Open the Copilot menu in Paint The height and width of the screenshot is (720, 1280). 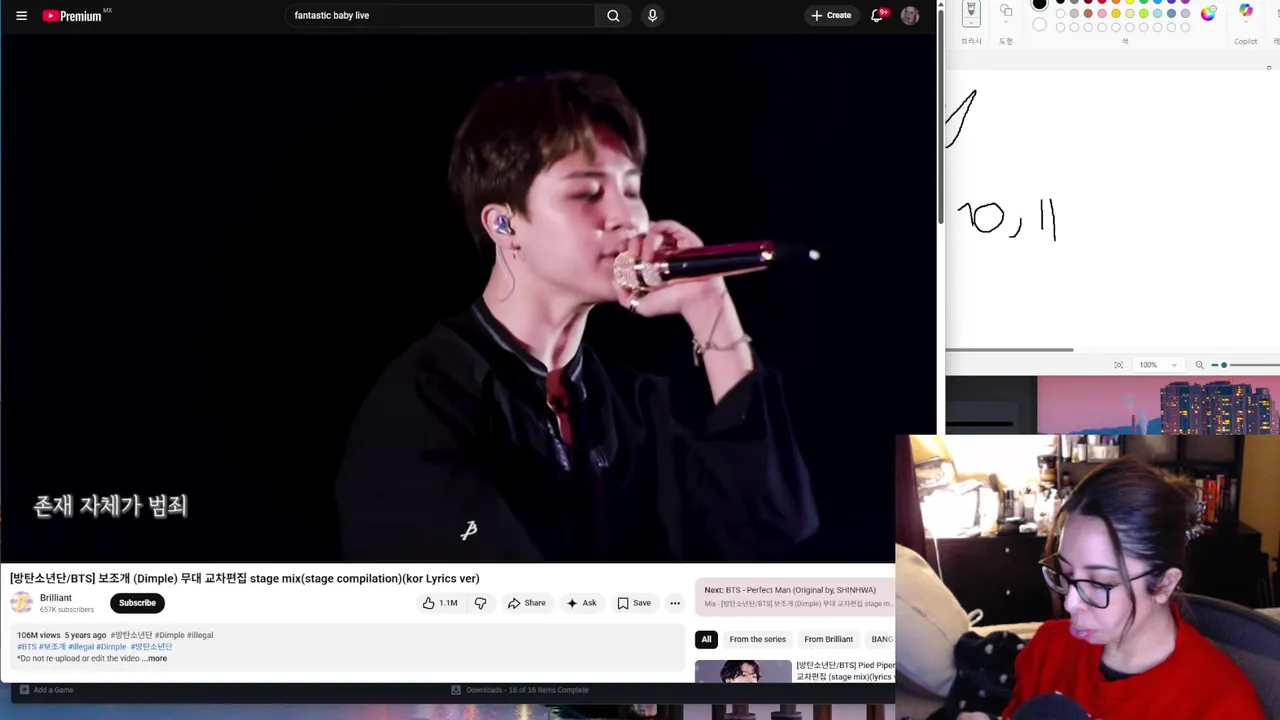click(x=1246, y=14)
